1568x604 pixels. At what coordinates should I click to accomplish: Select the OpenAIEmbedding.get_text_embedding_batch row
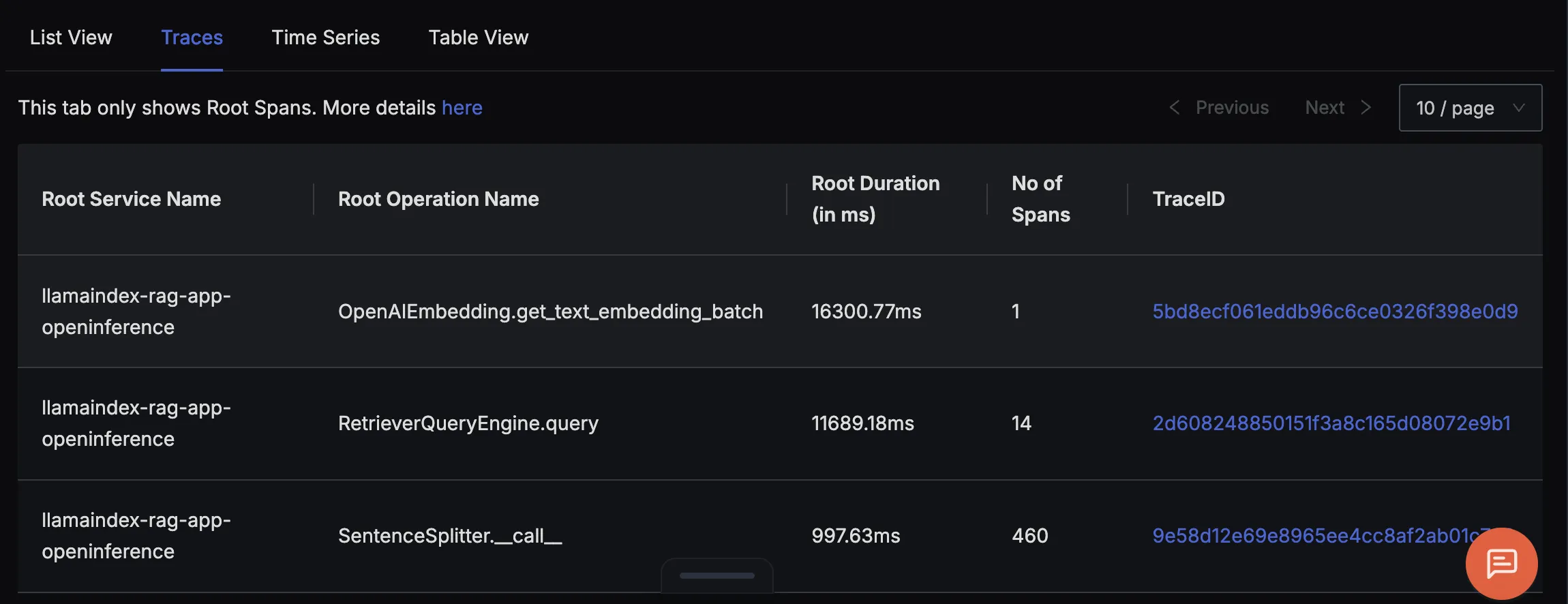(x=780, y=312)
